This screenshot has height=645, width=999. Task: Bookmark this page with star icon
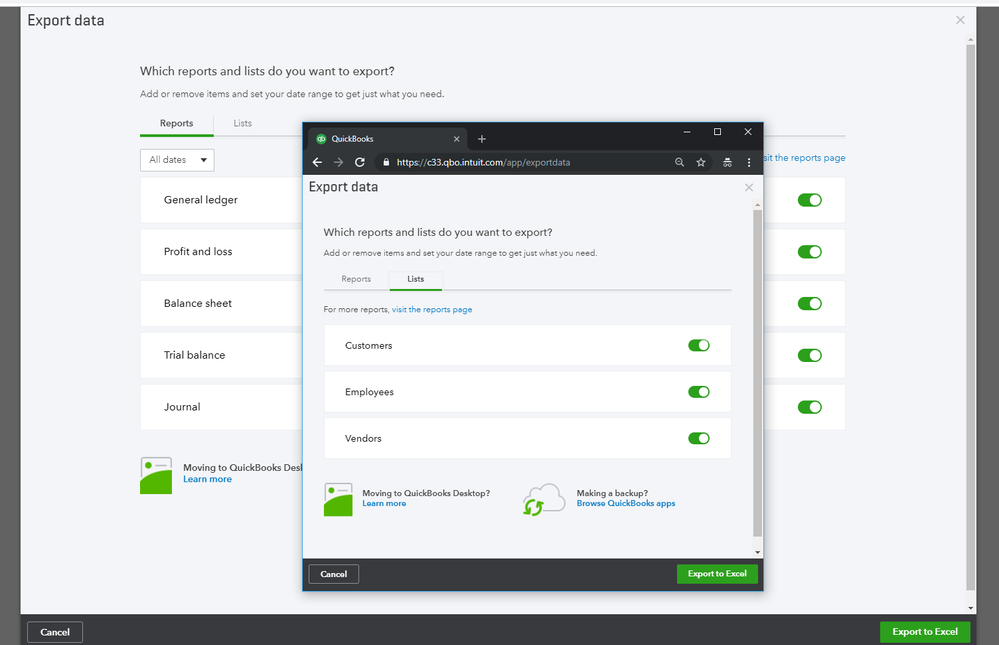pos(701,163)
